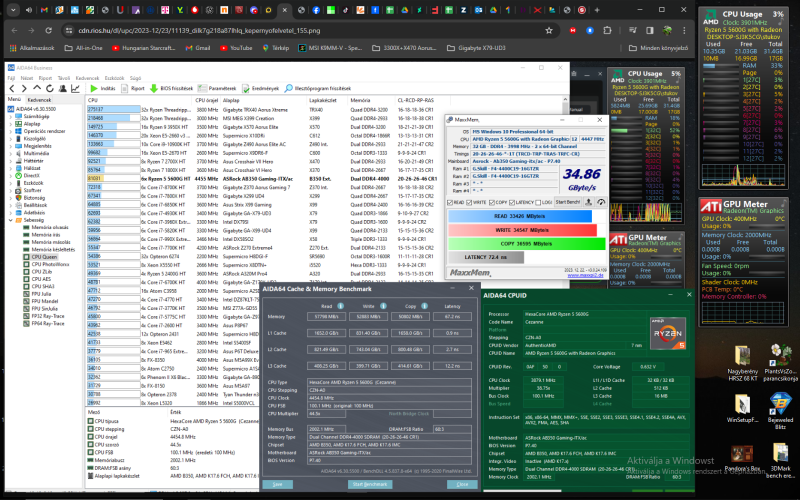Open the www.maxxpi2.de link in MaxxMem

[585, 276]
